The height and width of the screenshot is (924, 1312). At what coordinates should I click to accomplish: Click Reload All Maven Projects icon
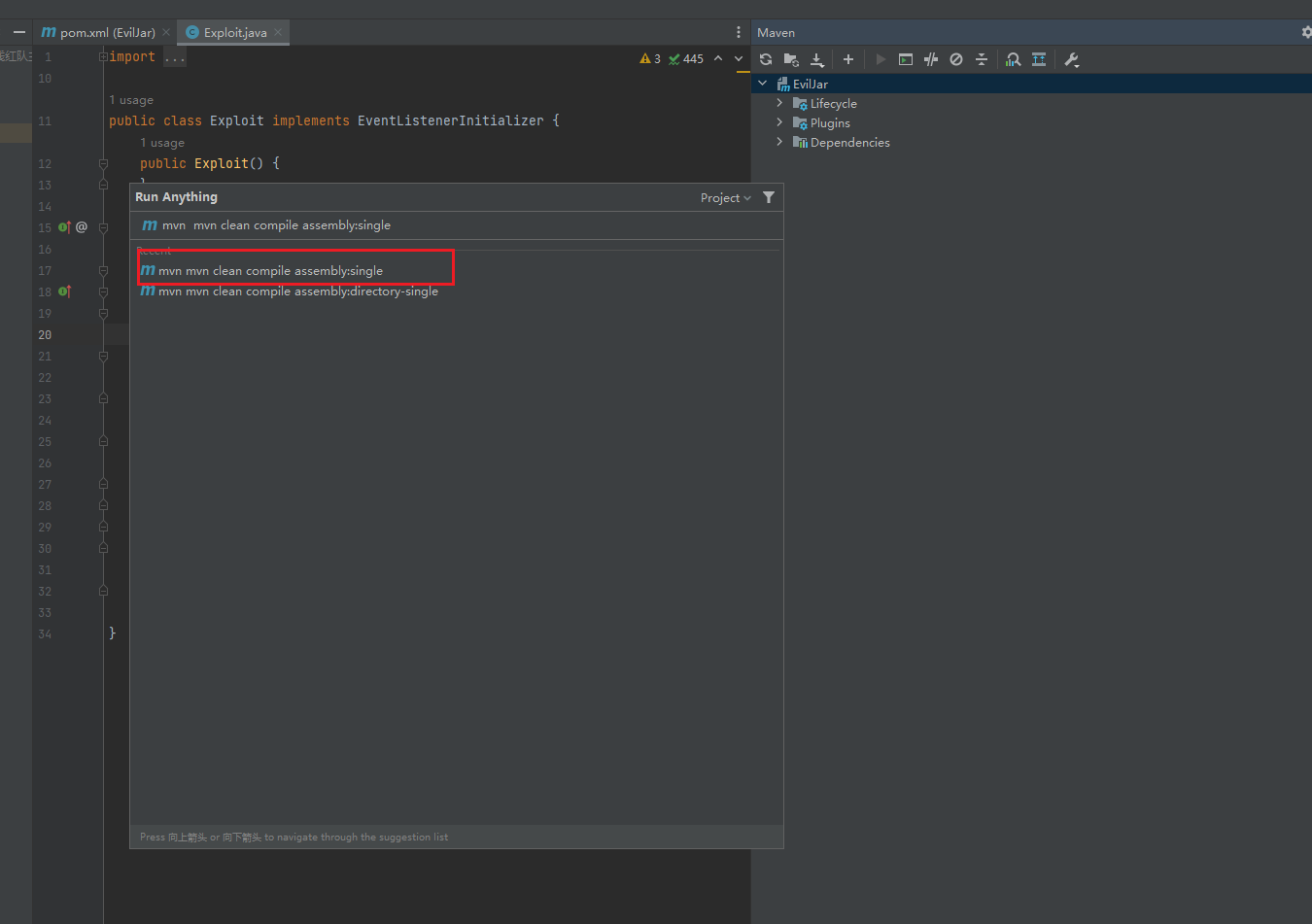tap(766, 59)
